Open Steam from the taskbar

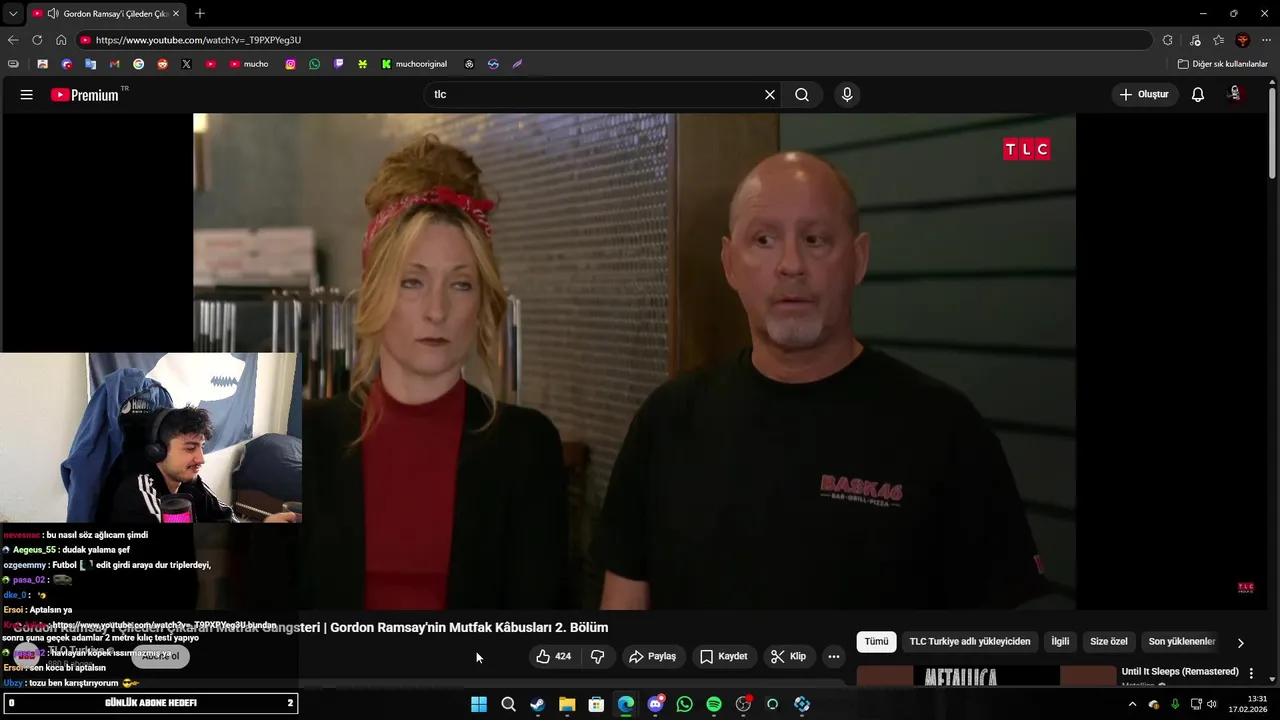(537, 704)
